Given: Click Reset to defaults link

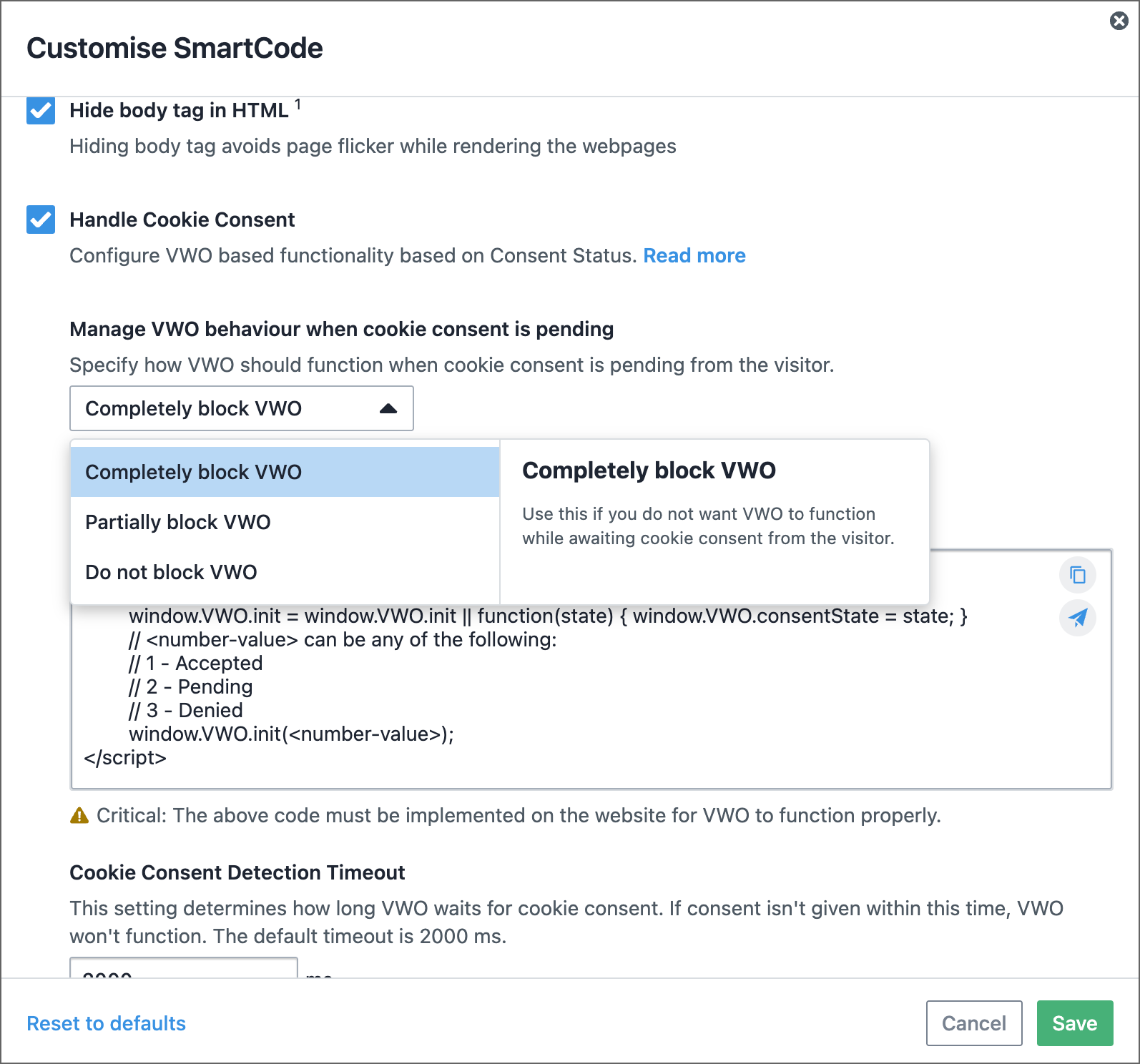Looking at the screenshot, I should pyautogui.click(x=106, y=1023).
